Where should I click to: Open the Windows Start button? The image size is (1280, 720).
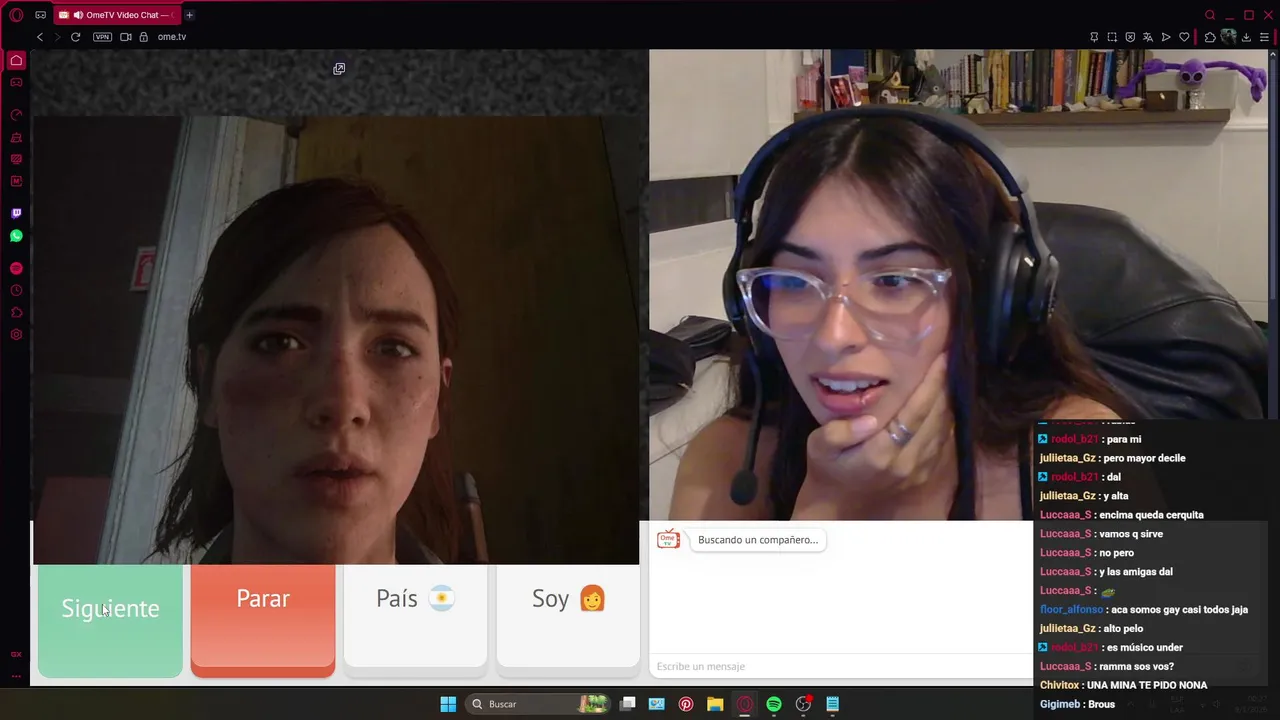[x=448, y=704]
